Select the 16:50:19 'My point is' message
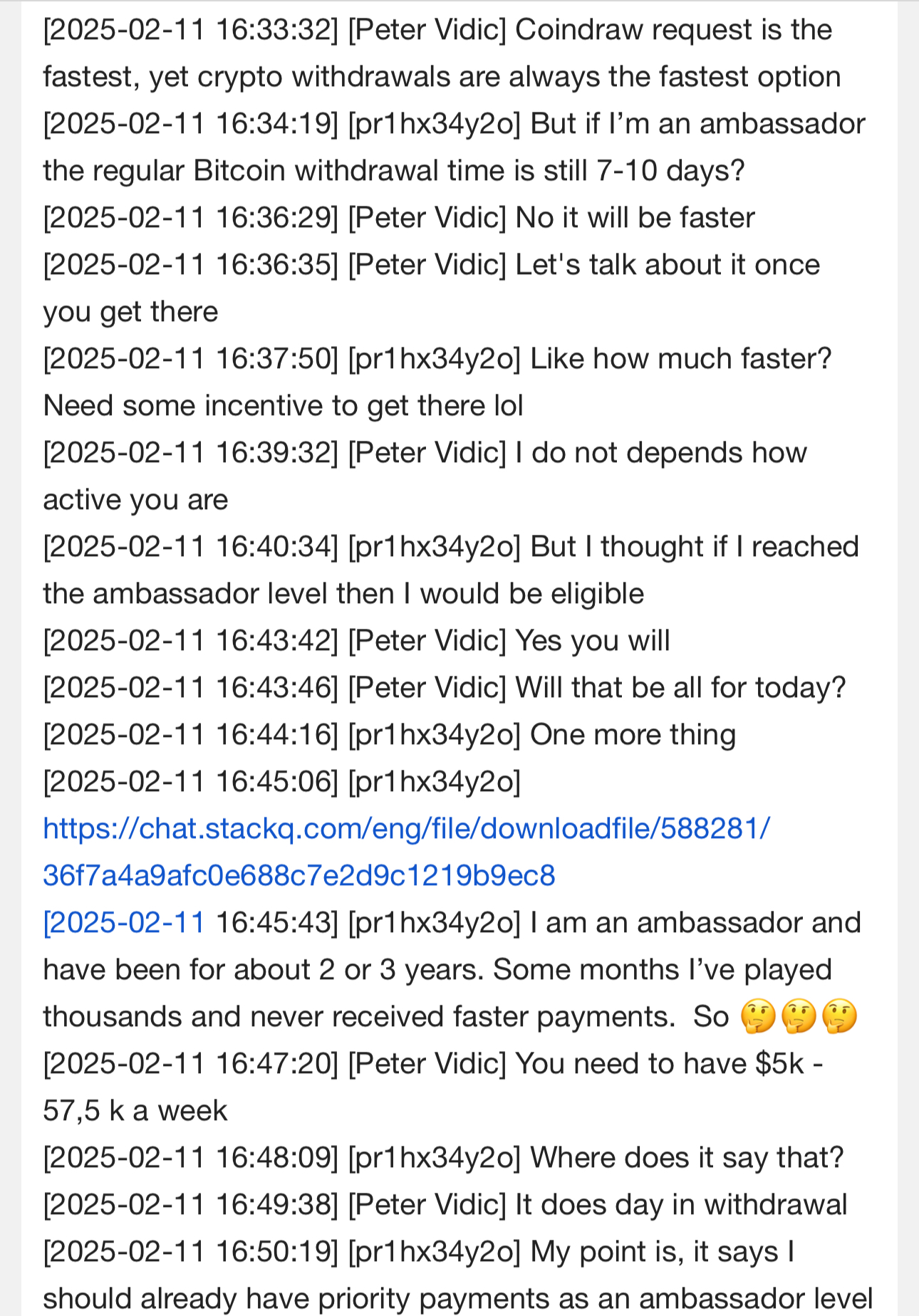919x1316 pixels. tap(457, 1275)
